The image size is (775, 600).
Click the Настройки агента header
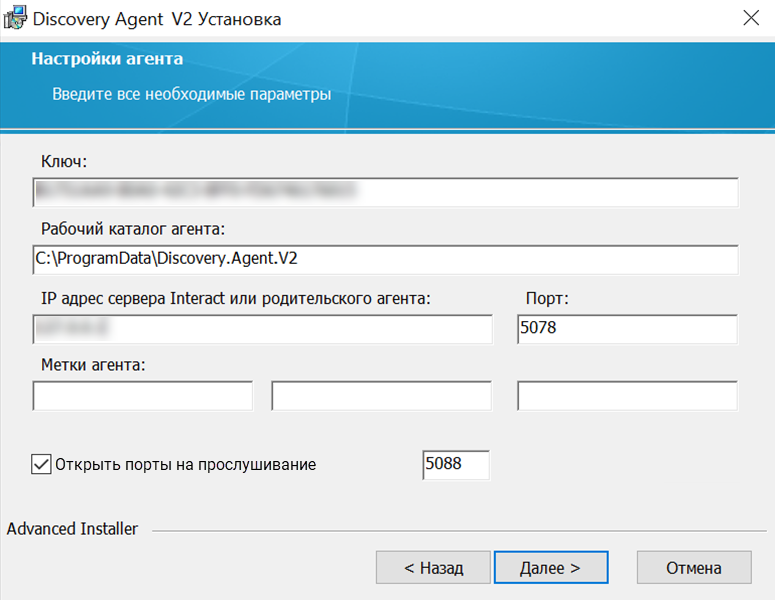click(107, 59)
